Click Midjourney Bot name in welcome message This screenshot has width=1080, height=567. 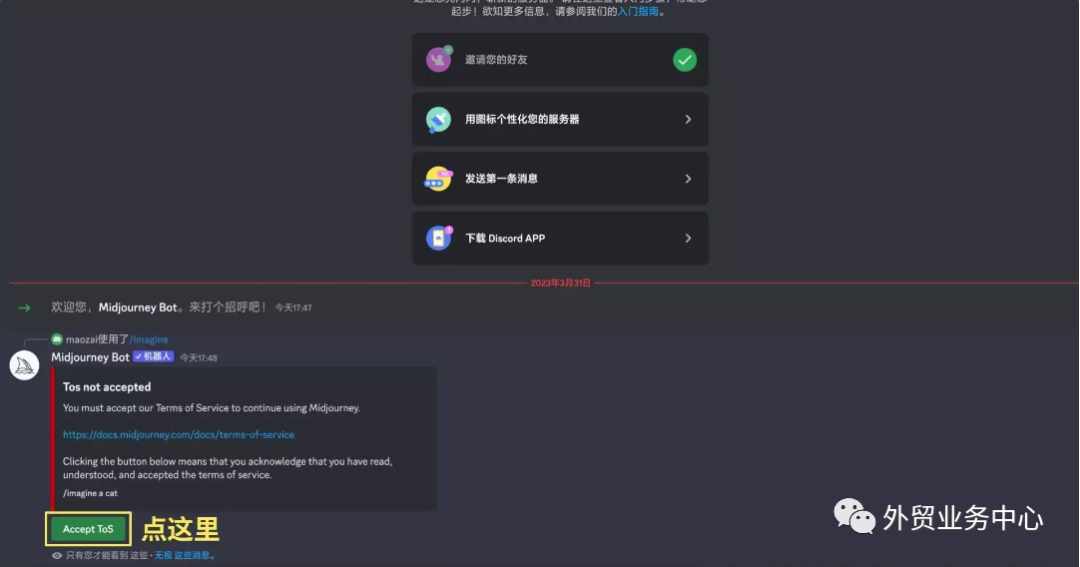click(138, 307)
